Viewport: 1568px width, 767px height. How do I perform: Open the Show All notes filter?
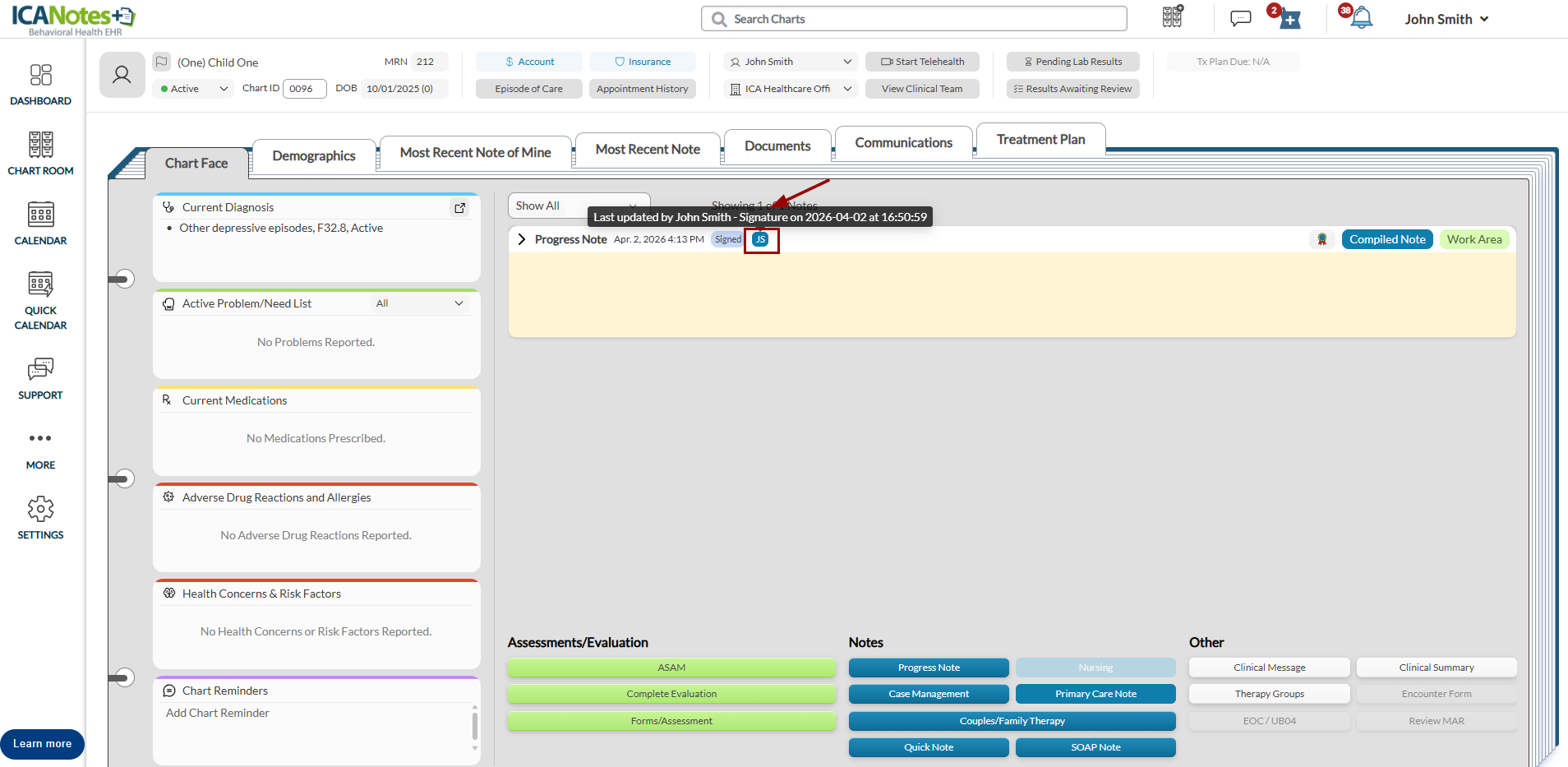(578, 206)
